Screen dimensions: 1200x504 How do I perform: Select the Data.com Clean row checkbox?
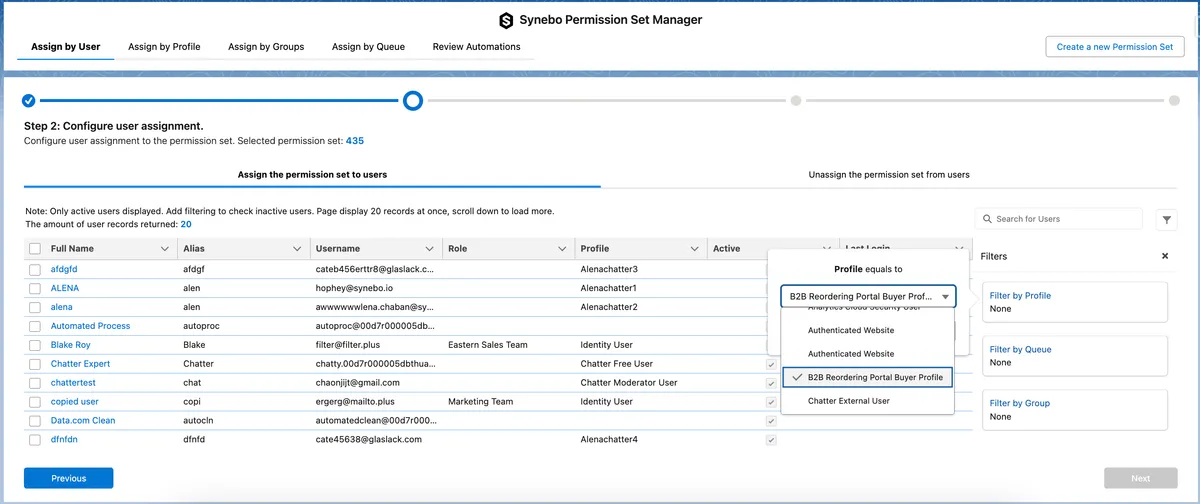click(x=35, y=421)
